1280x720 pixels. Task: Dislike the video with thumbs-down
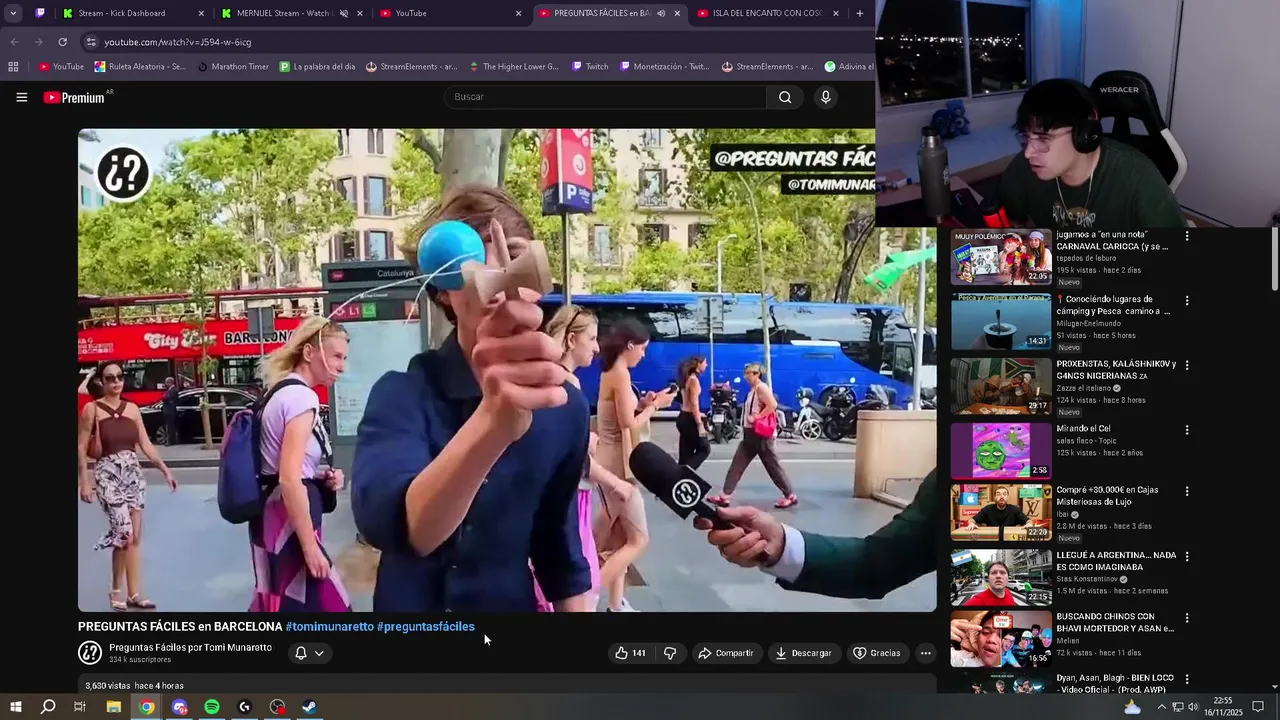pyautogui.click(x=670, y=653)
